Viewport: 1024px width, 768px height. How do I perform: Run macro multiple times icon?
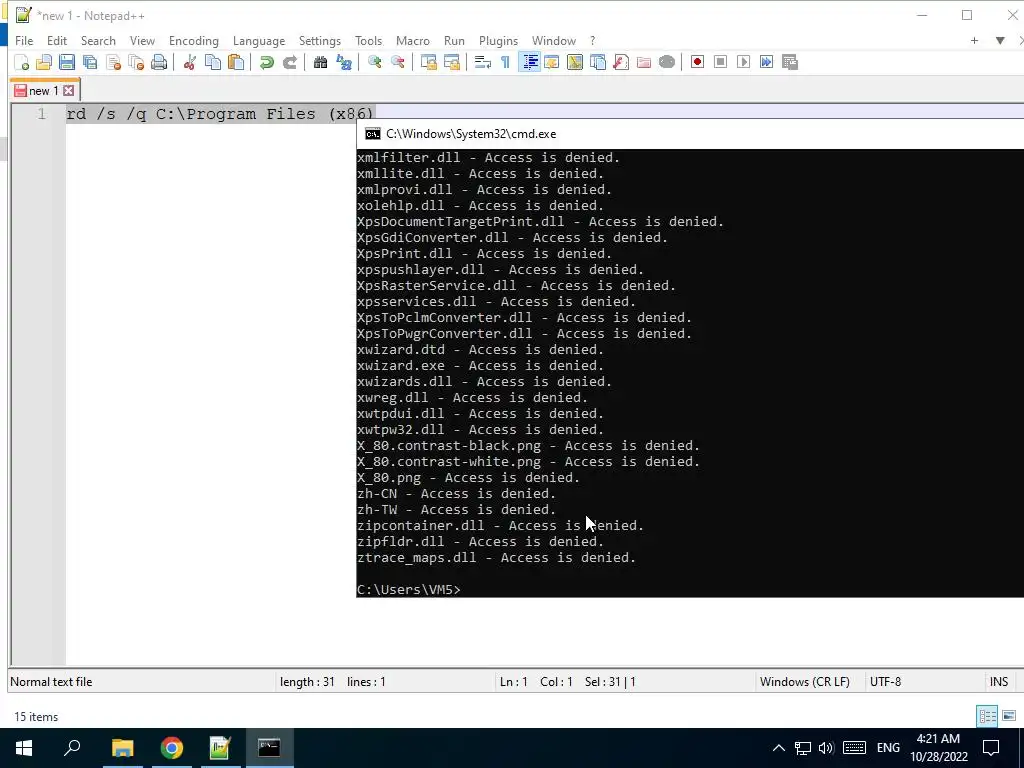[767, 62]
